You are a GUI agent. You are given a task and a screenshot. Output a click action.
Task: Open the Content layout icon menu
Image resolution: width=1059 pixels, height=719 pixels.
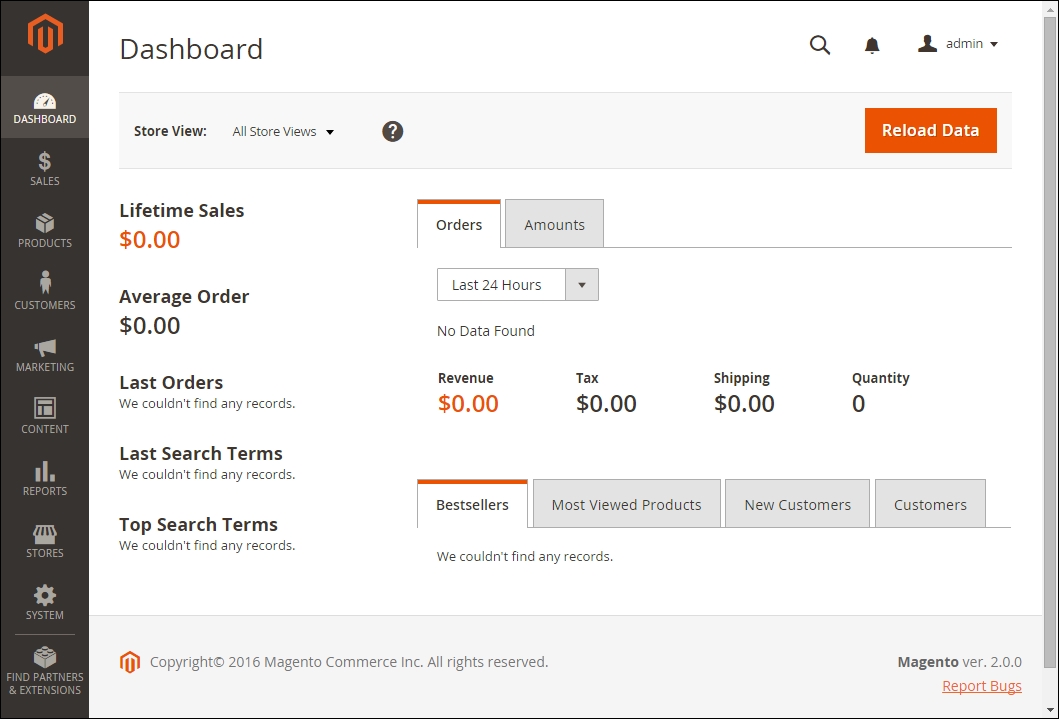[44, 416]
